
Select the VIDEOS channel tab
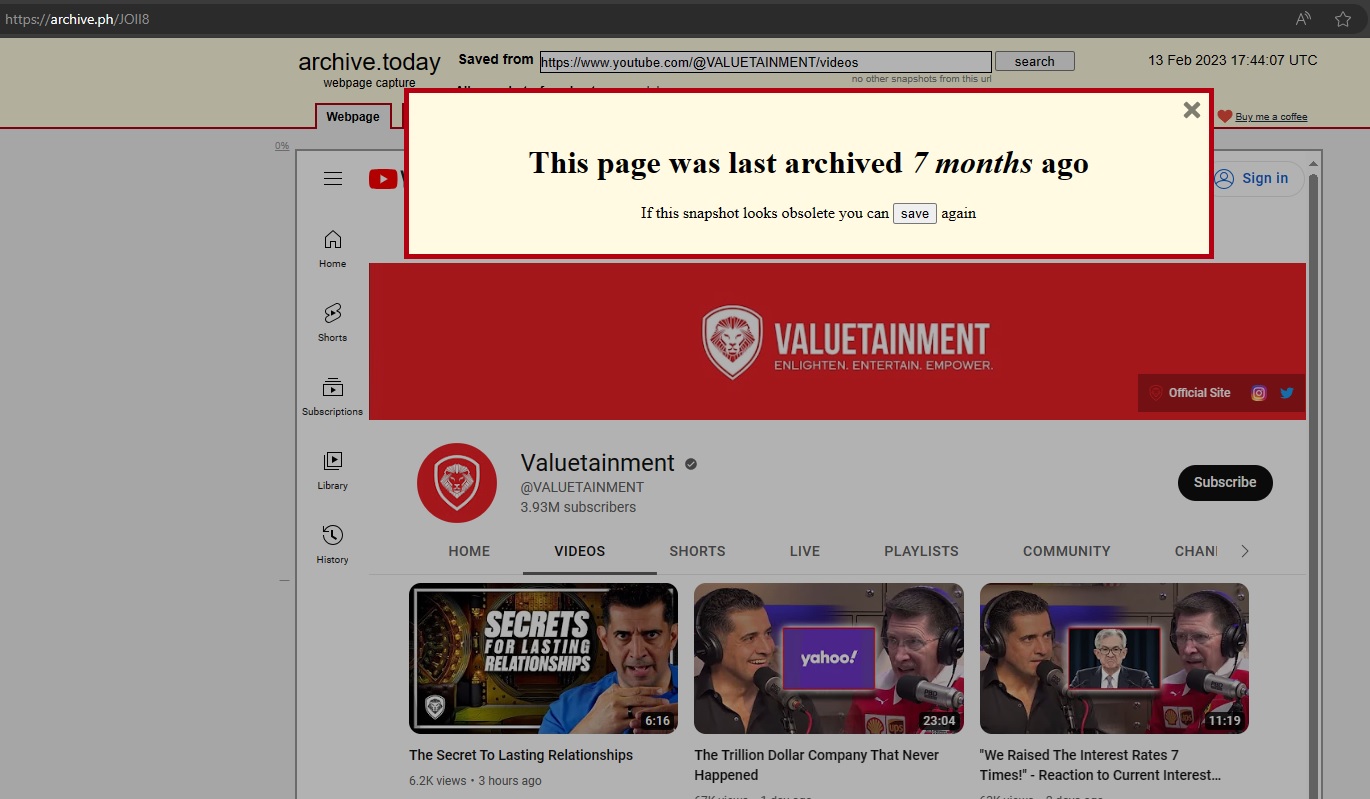click(580, 551)
